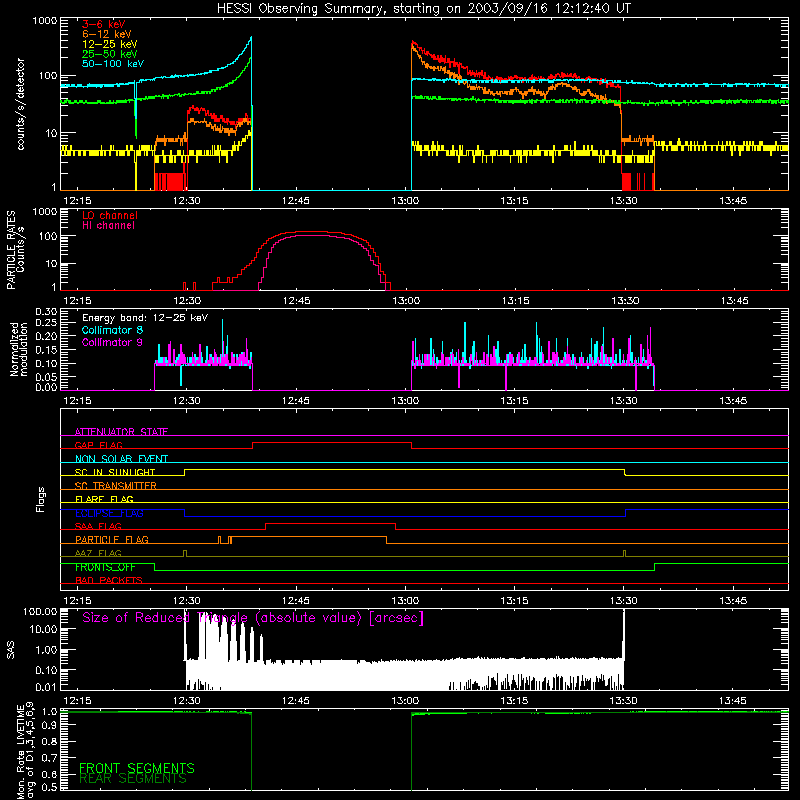800x800 pixels.
Task: Click the 100.00 value on SAS axis
Action: click(x=40, y=612)
